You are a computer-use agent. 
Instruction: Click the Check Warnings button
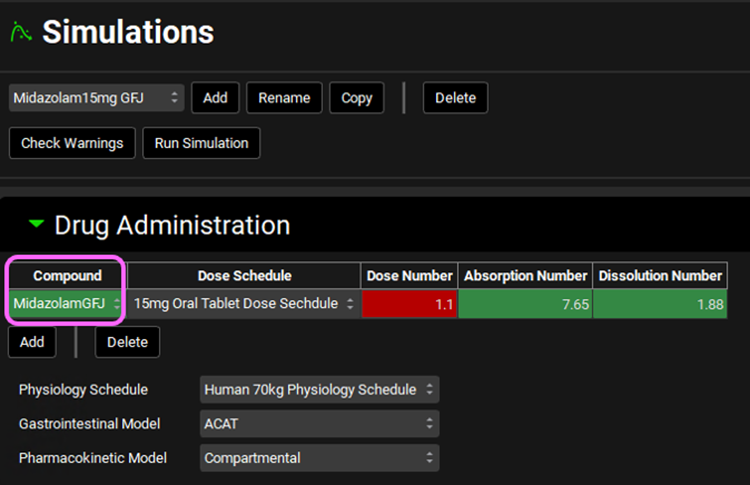(x=72, y=143)
